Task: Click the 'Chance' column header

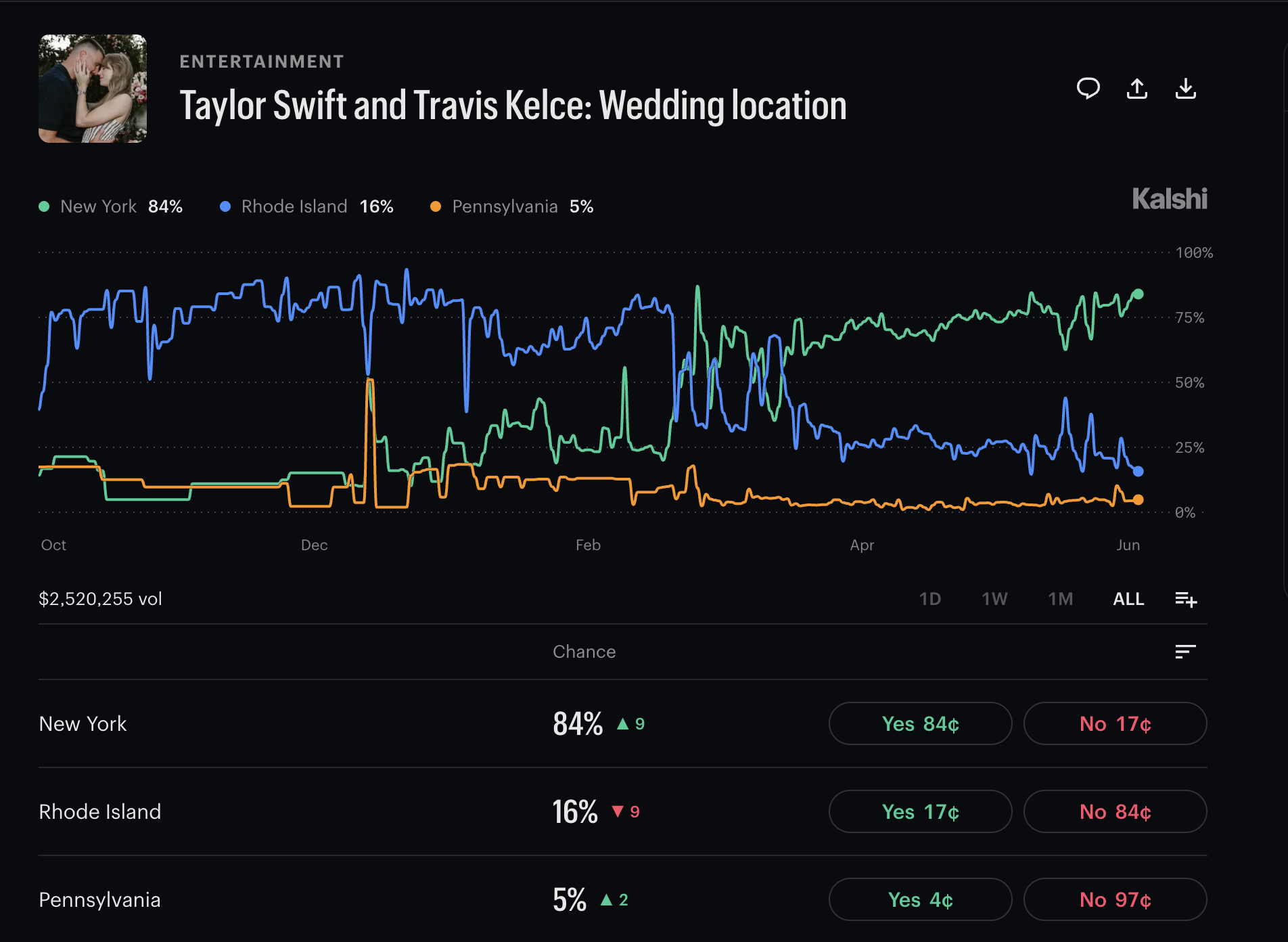Action: [584, 652]
